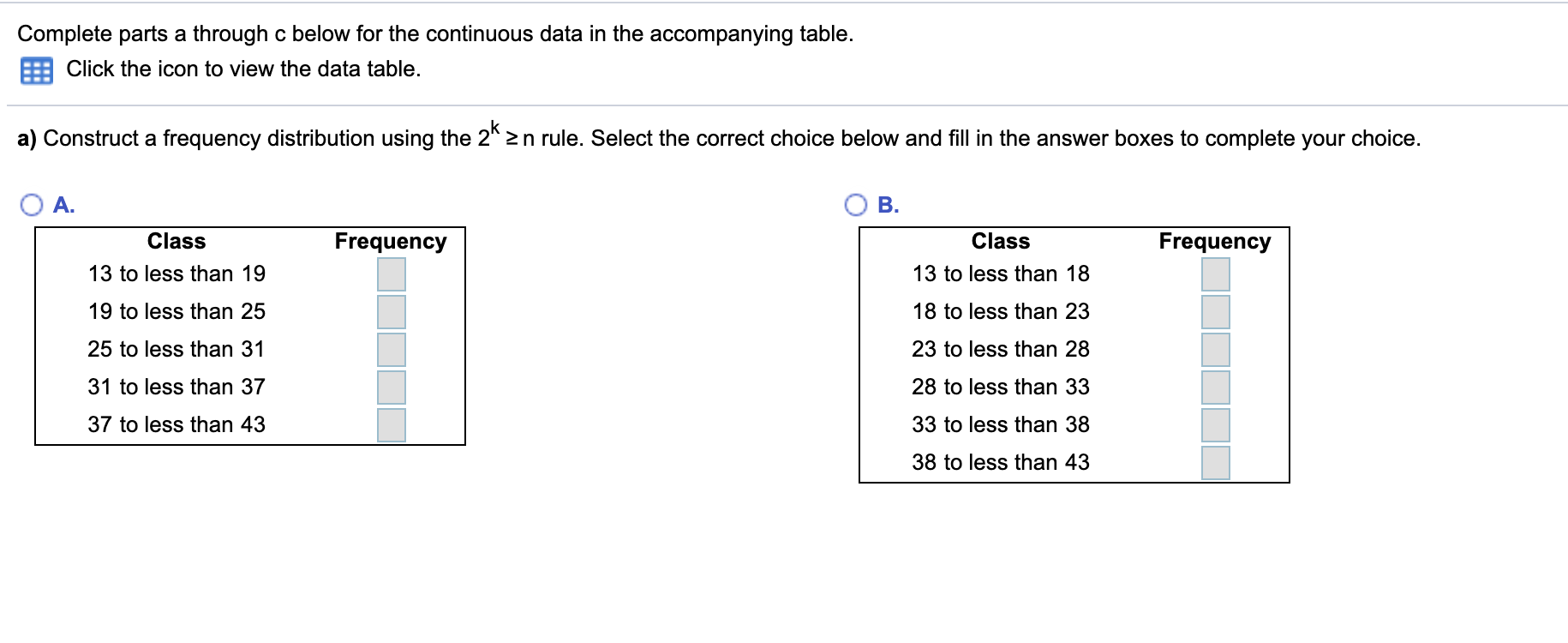Screen dimensions: 1568x643
Task: Click the data table grid icon
Action: pyautogui.click(x=36, y=69)
